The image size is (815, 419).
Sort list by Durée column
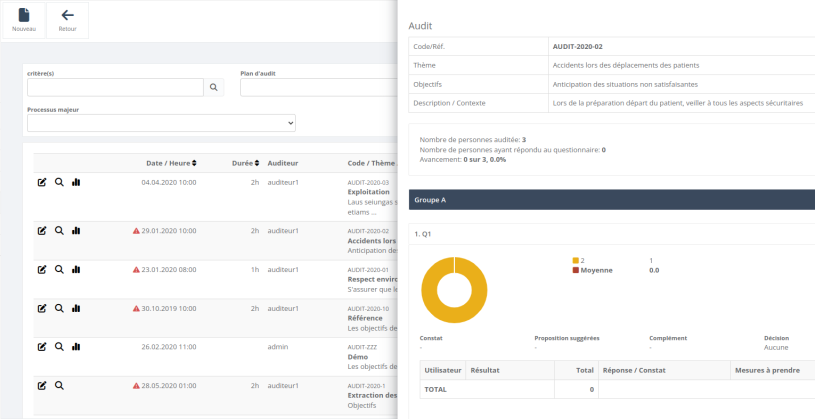tap(245, 163)
